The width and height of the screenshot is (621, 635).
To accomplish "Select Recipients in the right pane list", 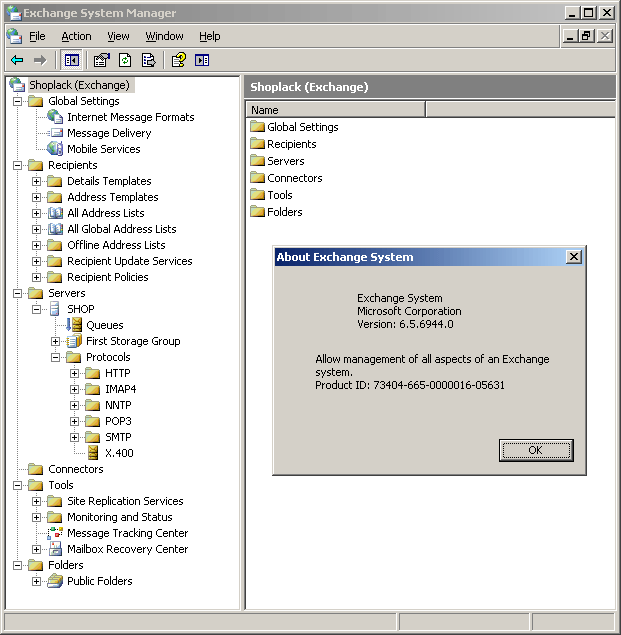I will coord(292,144).
